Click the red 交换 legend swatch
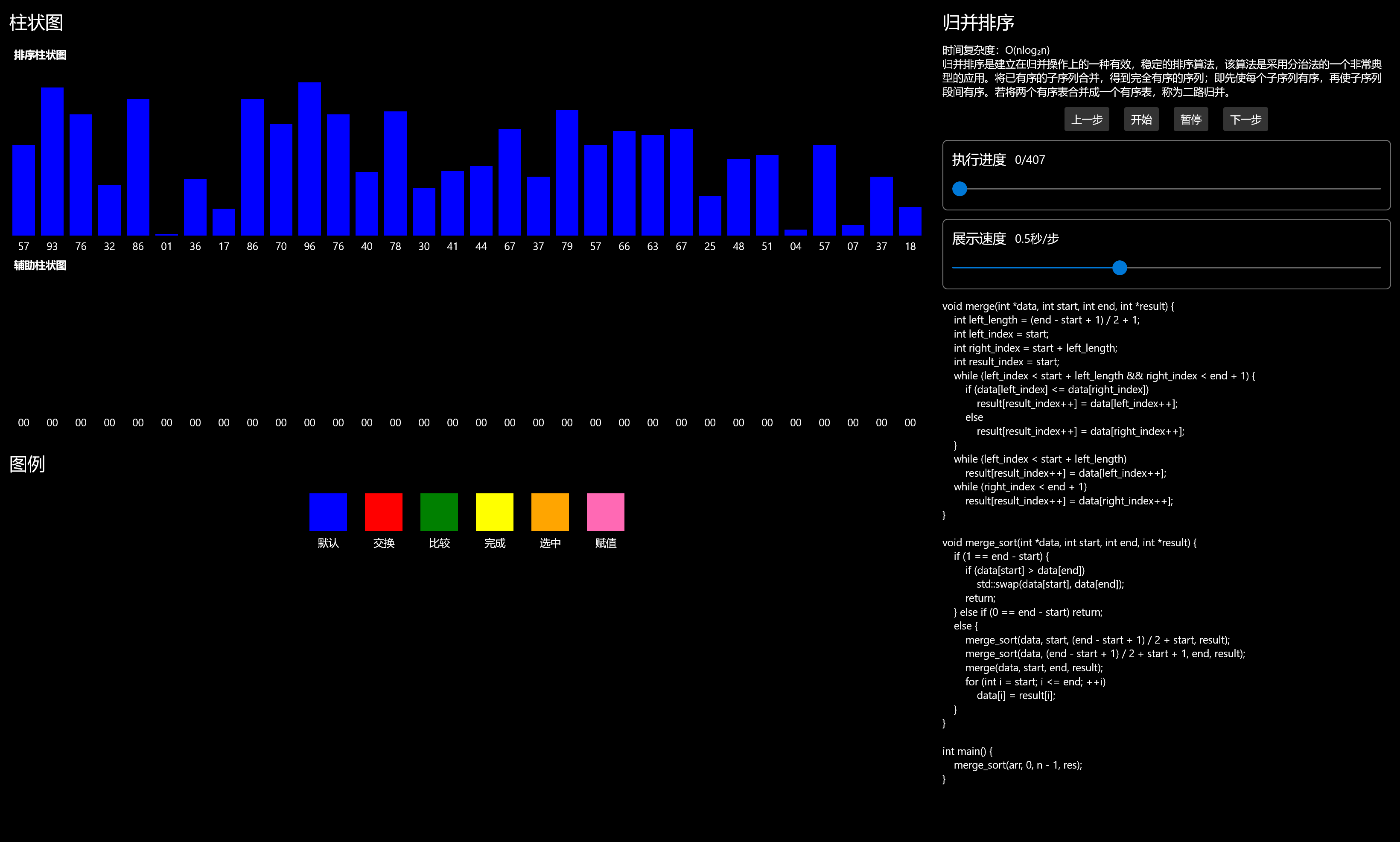 [x=384, y=512]
